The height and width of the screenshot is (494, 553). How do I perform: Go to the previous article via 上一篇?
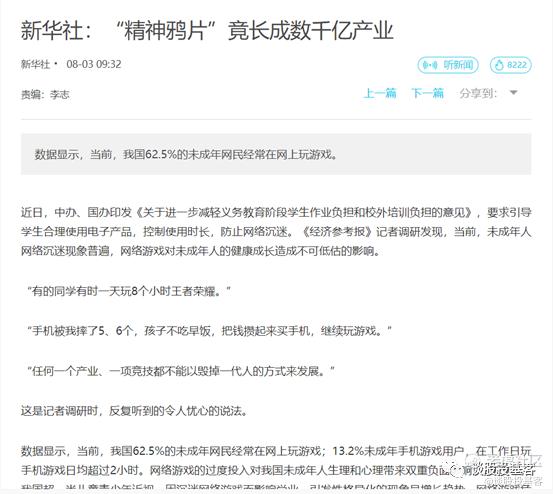380,93
